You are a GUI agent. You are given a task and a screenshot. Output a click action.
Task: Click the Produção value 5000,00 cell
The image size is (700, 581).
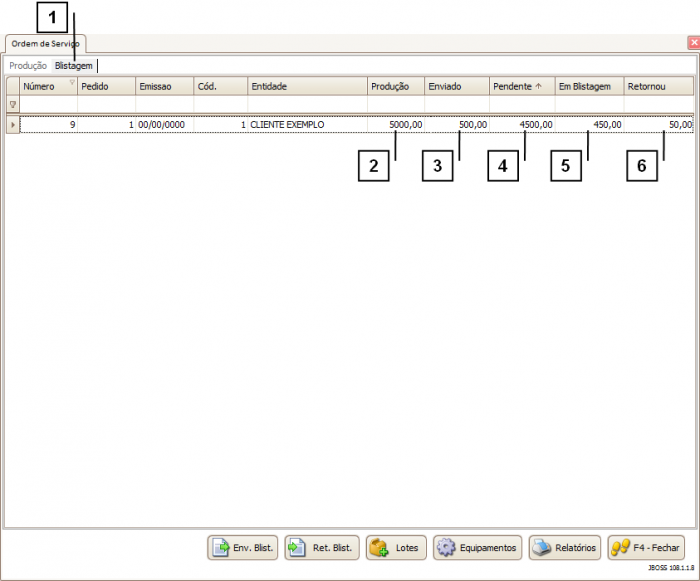tap(396, 125)
